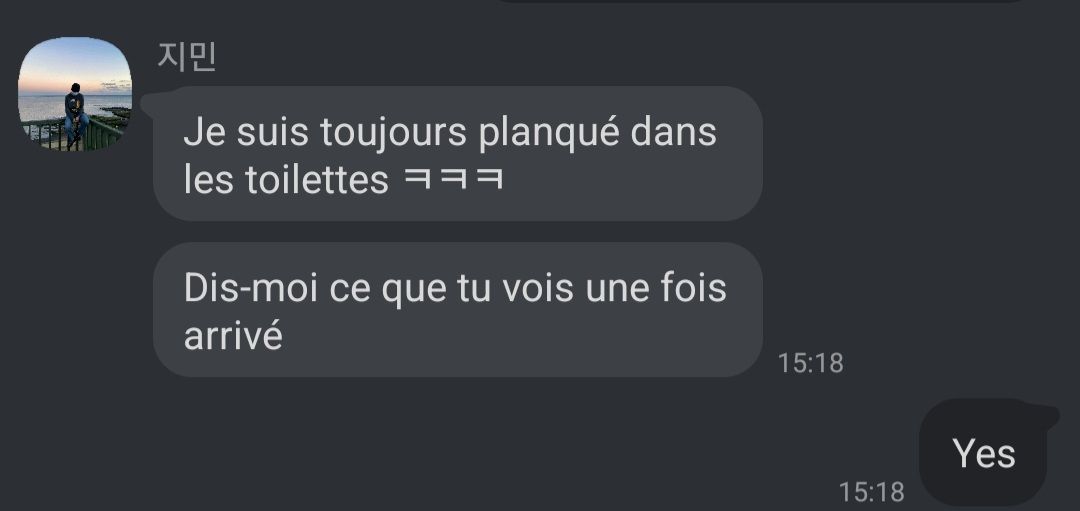
Task: Click the pointed tail of the 'Yes' bubble
Action: coord(1050,415)
